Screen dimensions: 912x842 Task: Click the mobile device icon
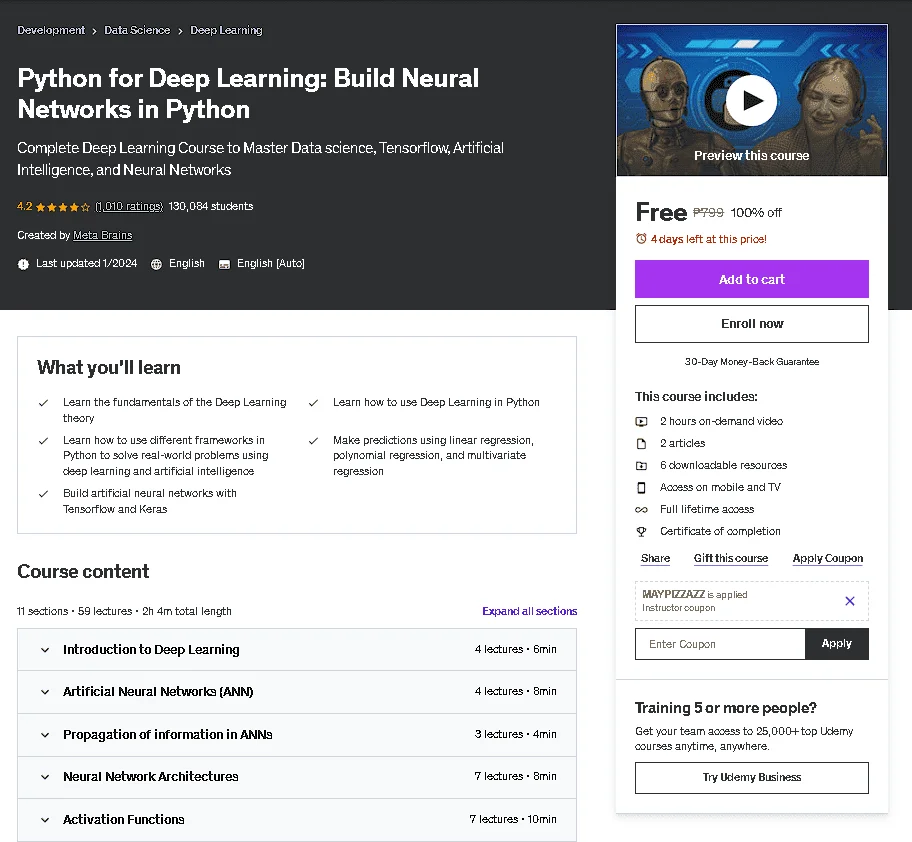[641, 487]
